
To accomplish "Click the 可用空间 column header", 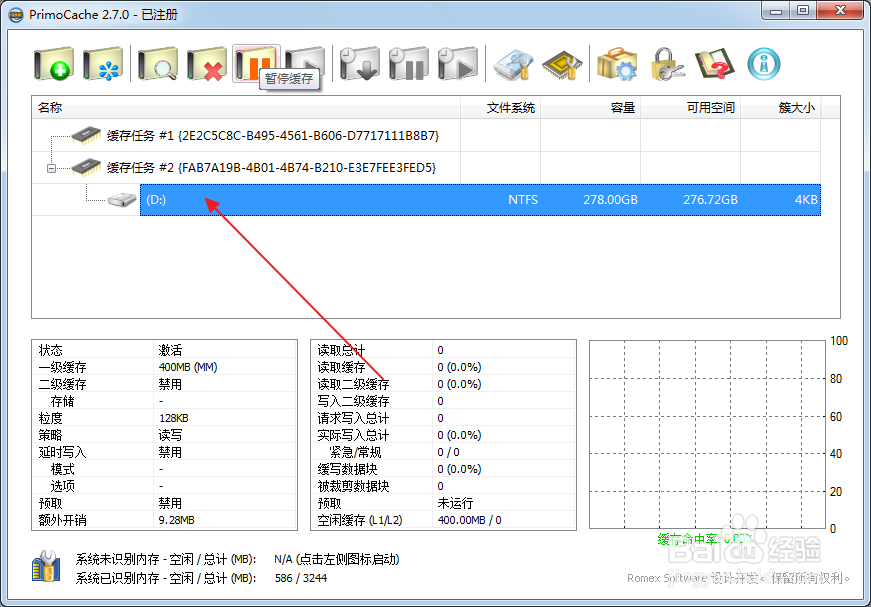I will coord(690,108).
